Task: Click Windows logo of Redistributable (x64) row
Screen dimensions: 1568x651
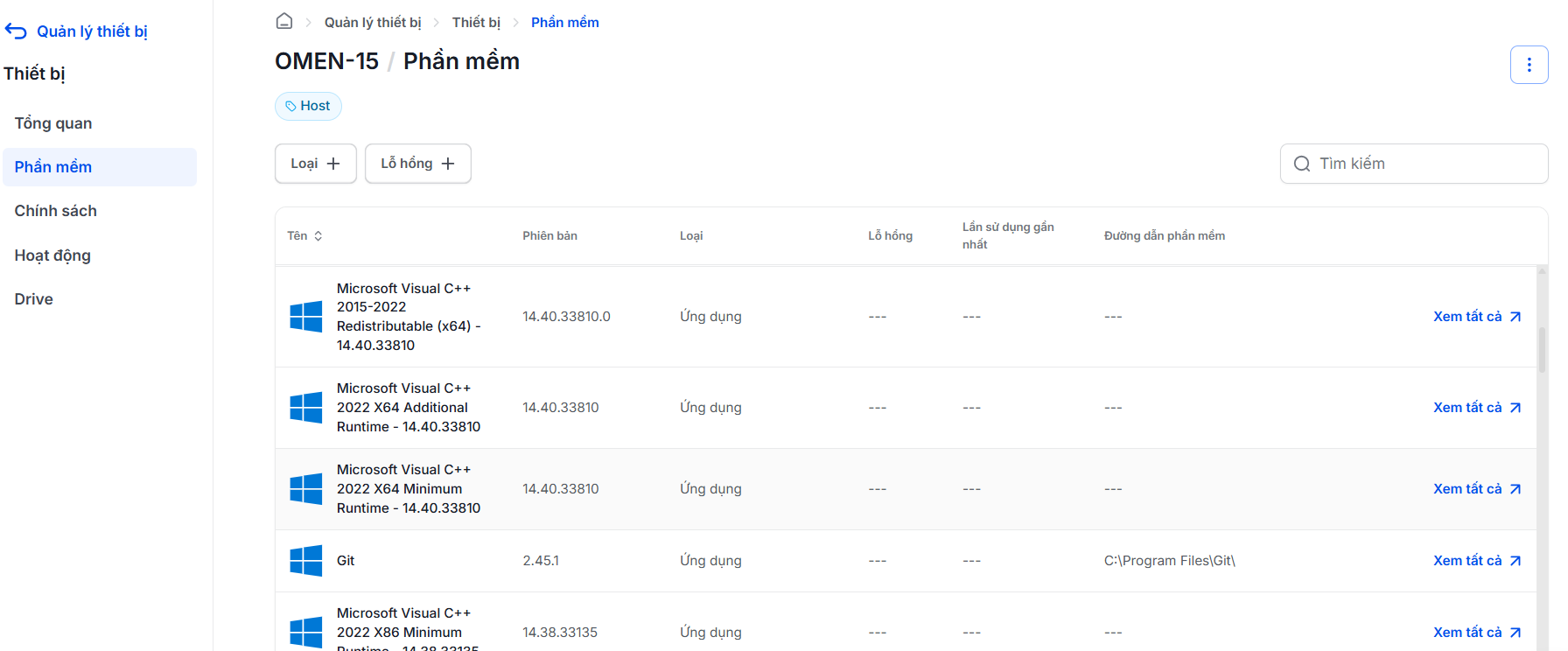Action: pos(306,317)
